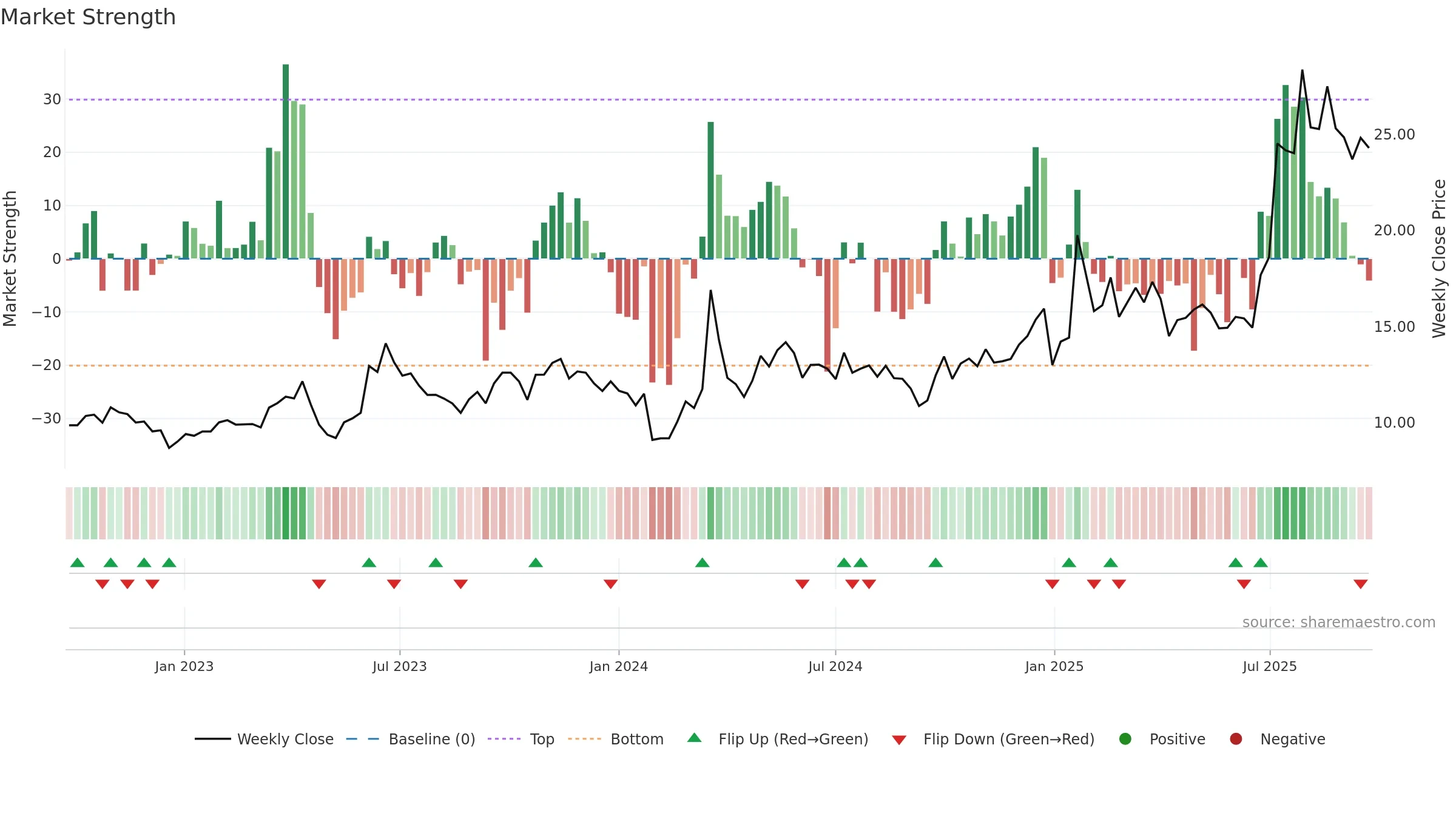This screenshot has height=819, width=1456.
Task: Toggle the Bottom legend entry
Action: point(616,739)
